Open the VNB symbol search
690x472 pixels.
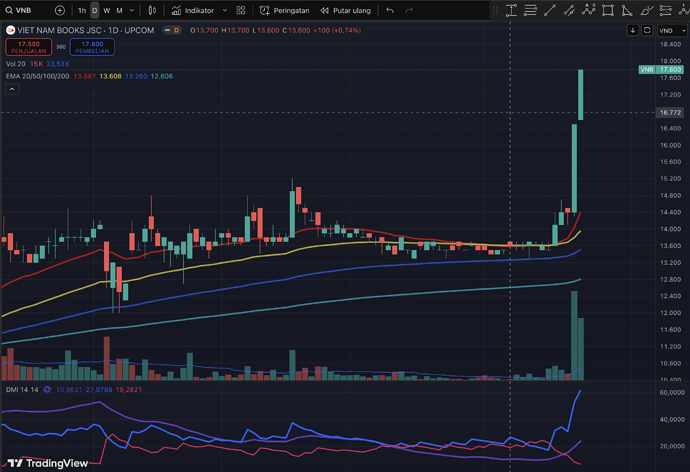point(18,10)
